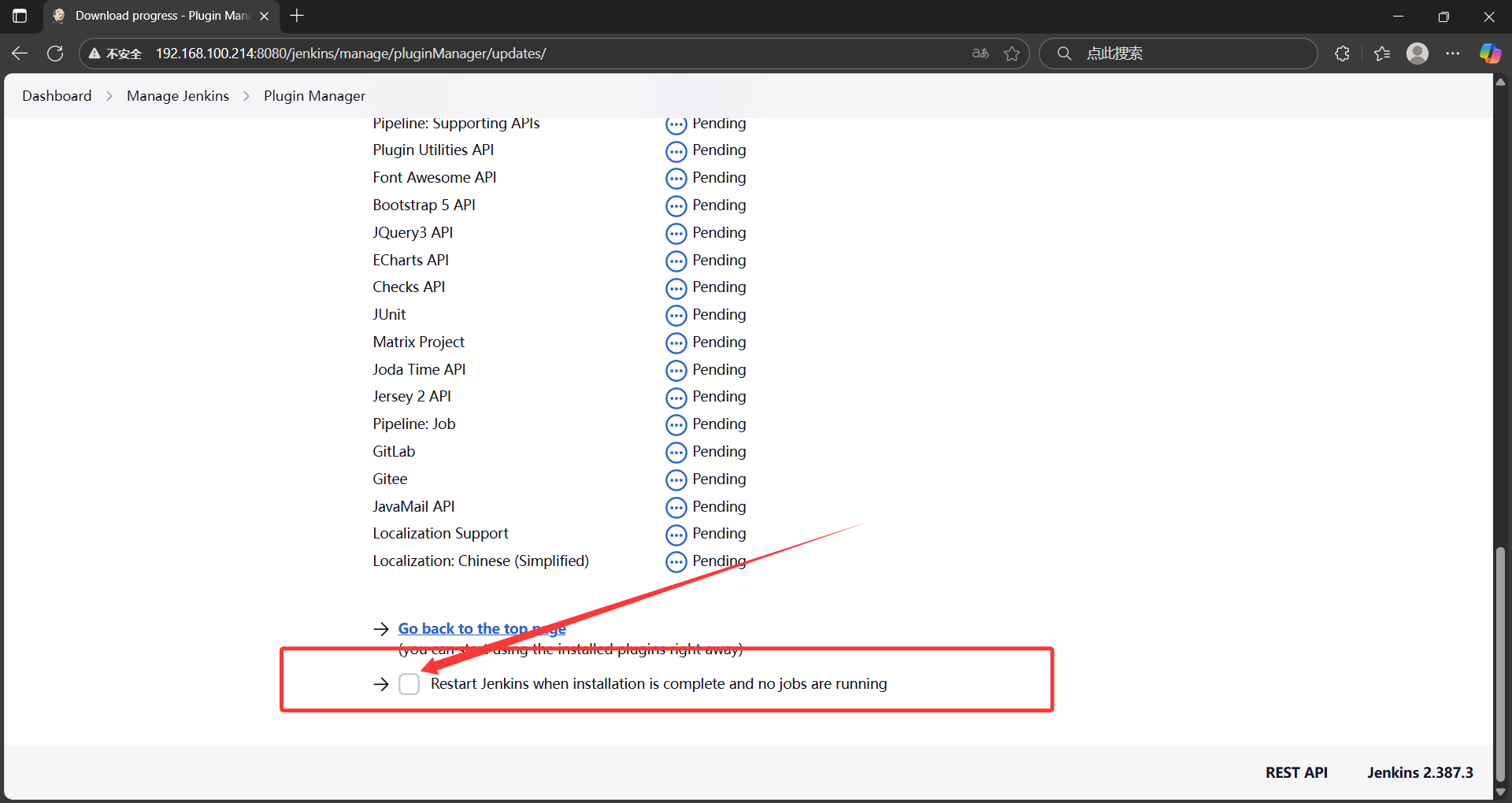Click pending status icon for Font Awesome API
1512x803 pixels.
pyautogui.click(x=676, y=179)
